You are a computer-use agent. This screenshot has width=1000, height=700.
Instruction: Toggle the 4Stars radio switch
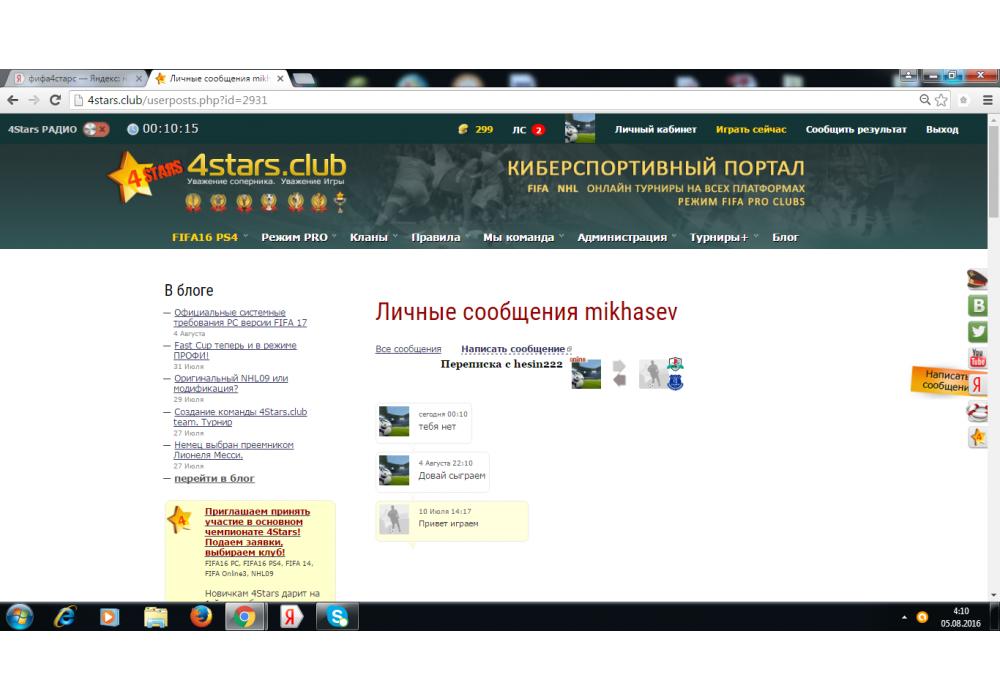97,129
